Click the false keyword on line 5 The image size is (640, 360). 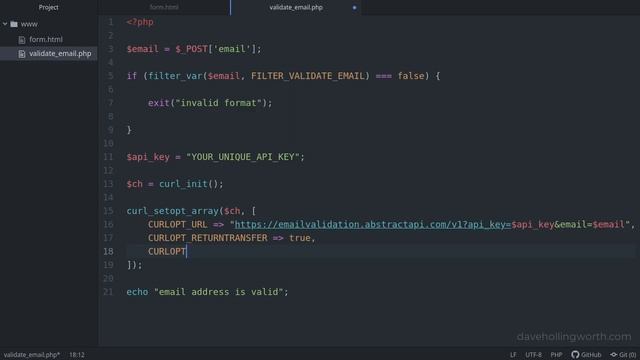(x=411, y=76)
